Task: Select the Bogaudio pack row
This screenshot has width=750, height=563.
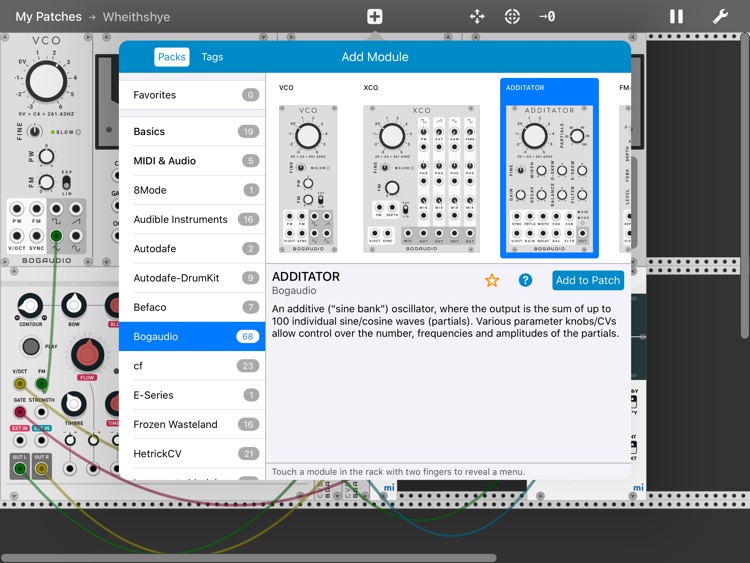Action: point(192,336)
